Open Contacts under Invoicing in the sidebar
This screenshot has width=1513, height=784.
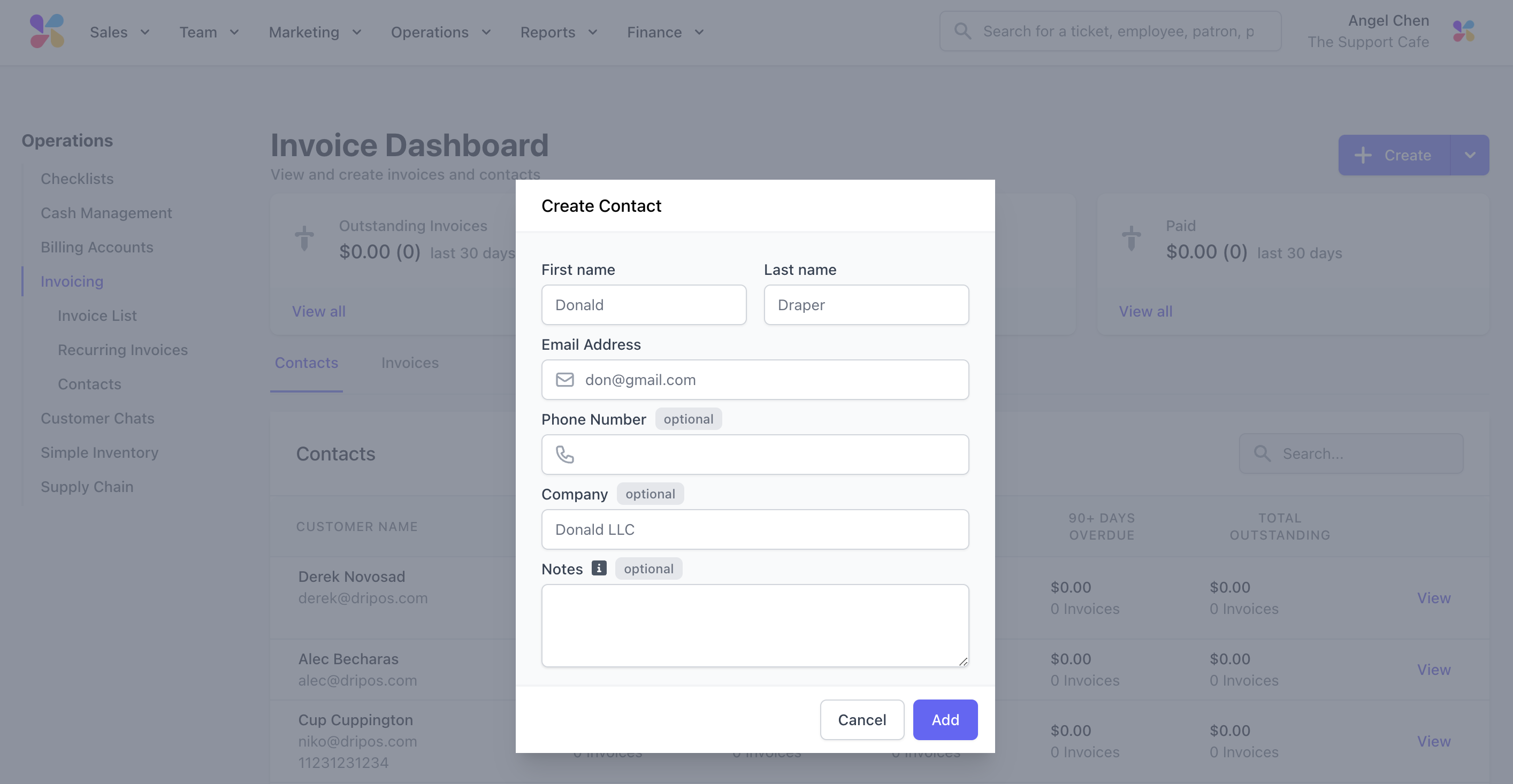[89, 384]
